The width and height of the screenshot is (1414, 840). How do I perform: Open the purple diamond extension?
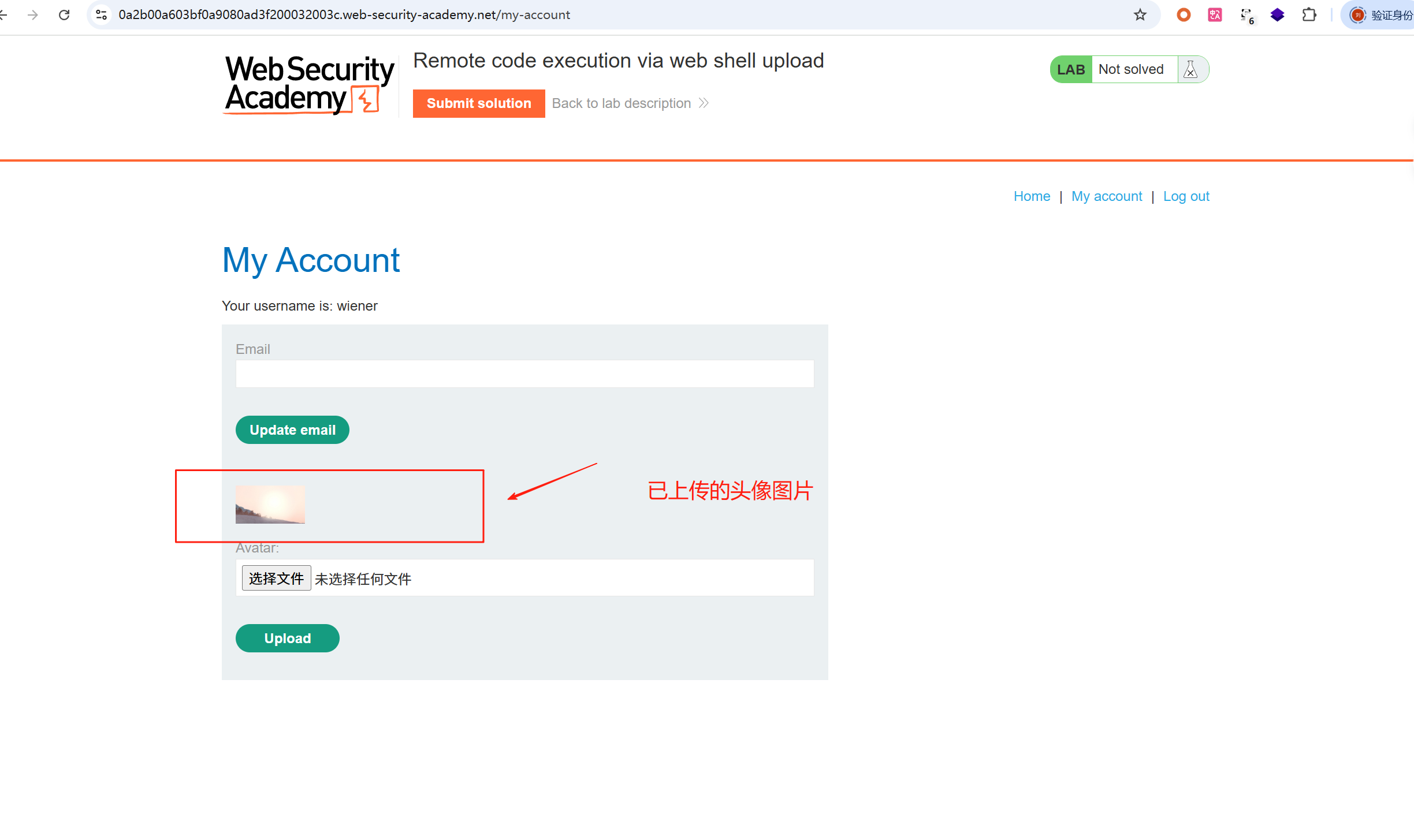pos(1277,15)
